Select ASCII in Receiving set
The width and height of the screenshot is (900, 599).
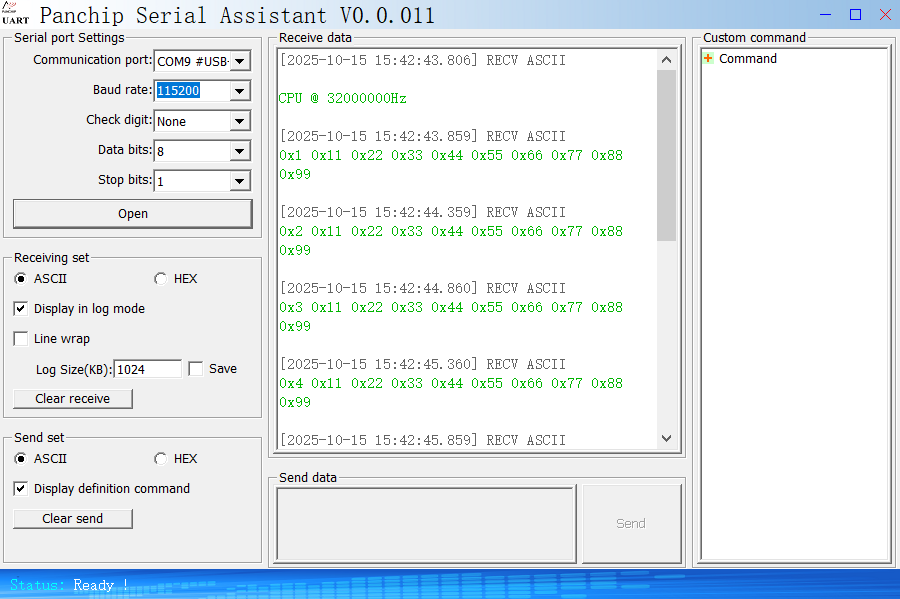point(21,279)
